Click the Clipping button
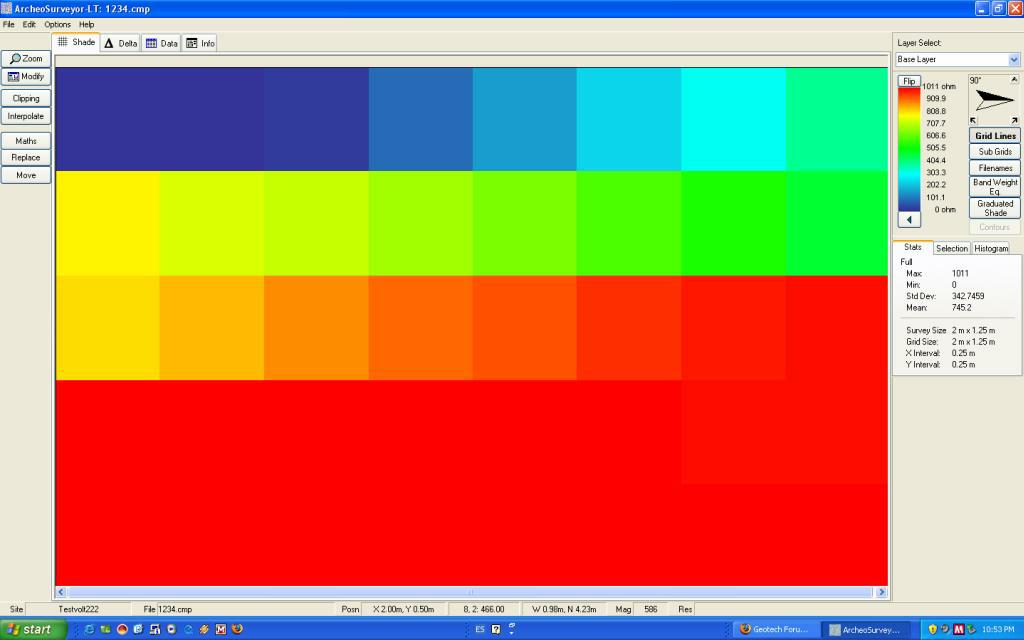 pos(26,98)
